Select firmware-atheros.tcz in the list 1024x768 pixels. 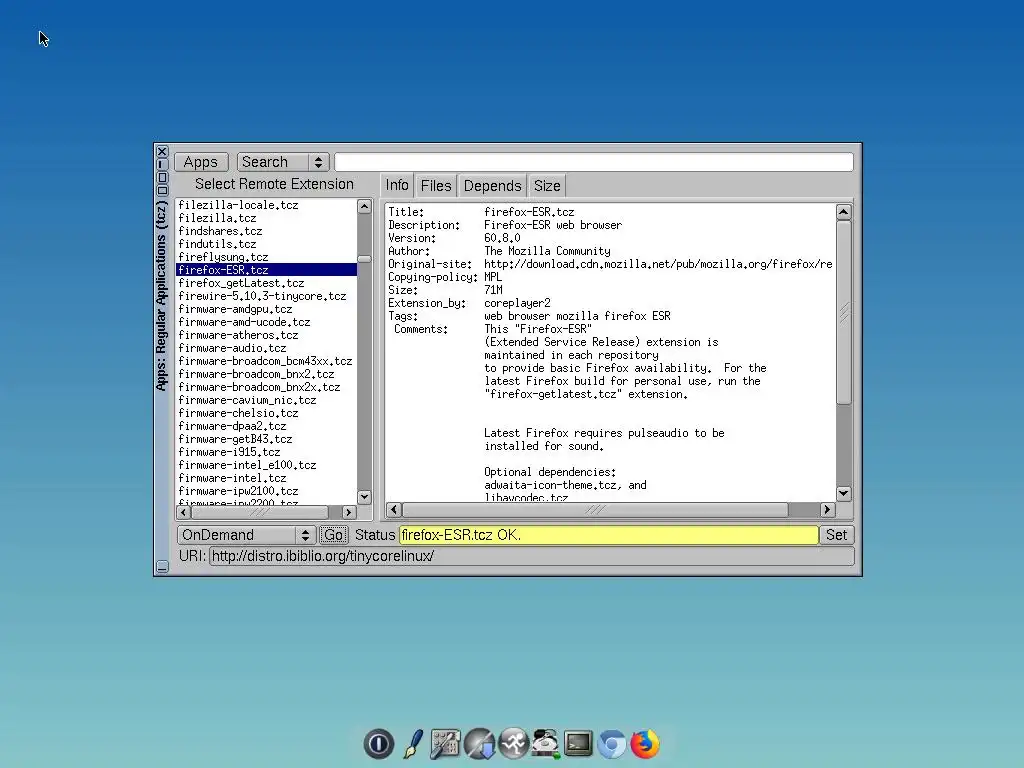point(266,335)
